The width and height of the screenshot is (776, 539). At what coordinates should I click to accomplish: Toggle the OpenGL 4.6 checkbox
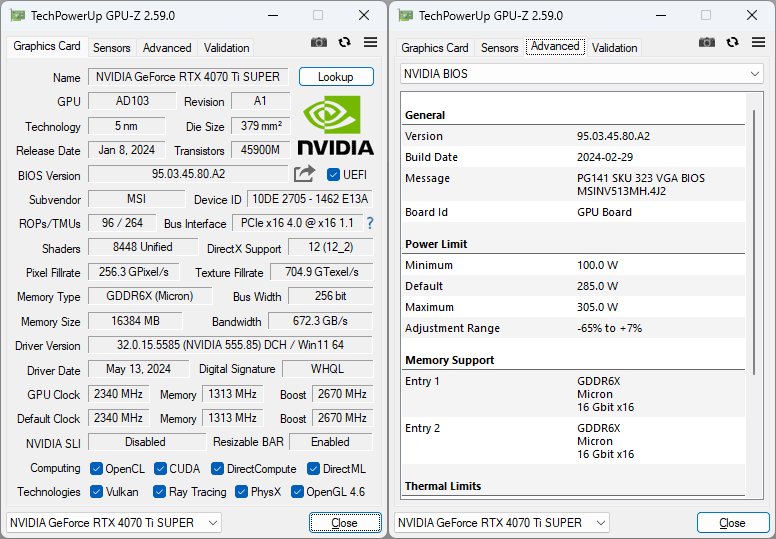pos(297,491)
